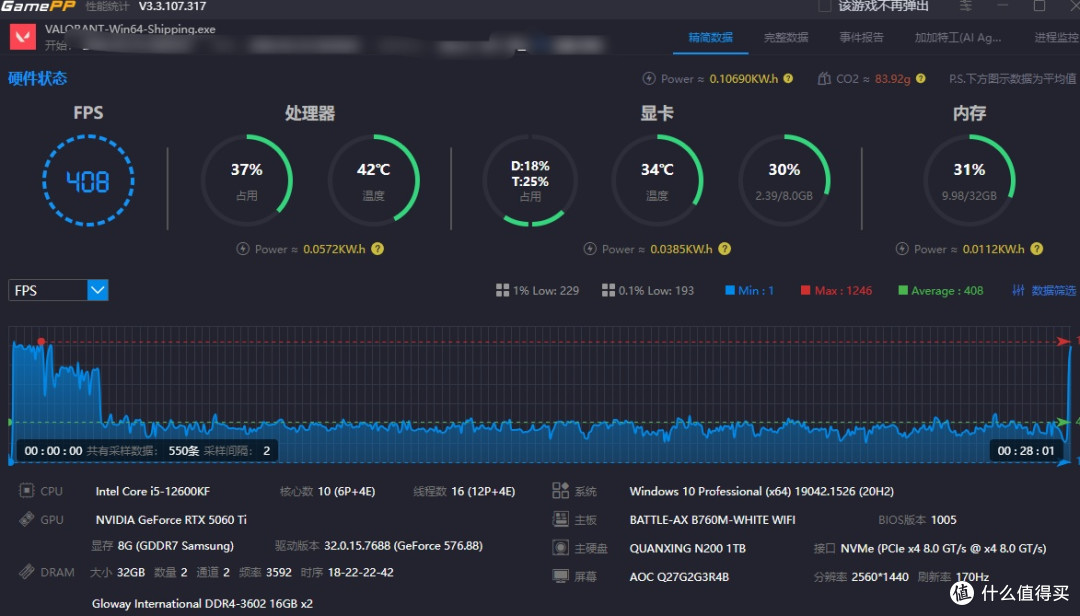Open the processor power help icon
Screen dimensions: 1080x616
pos(377,249)
